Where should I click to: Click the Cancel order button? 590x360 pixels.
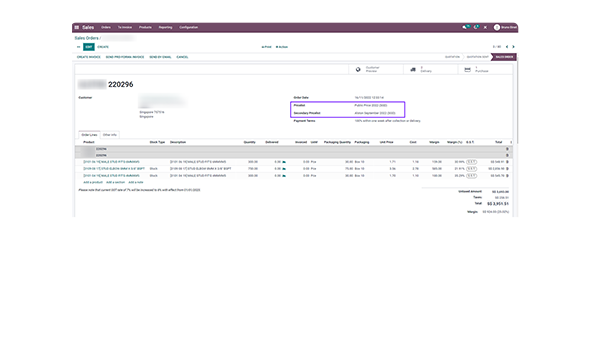tap(182, 57)
